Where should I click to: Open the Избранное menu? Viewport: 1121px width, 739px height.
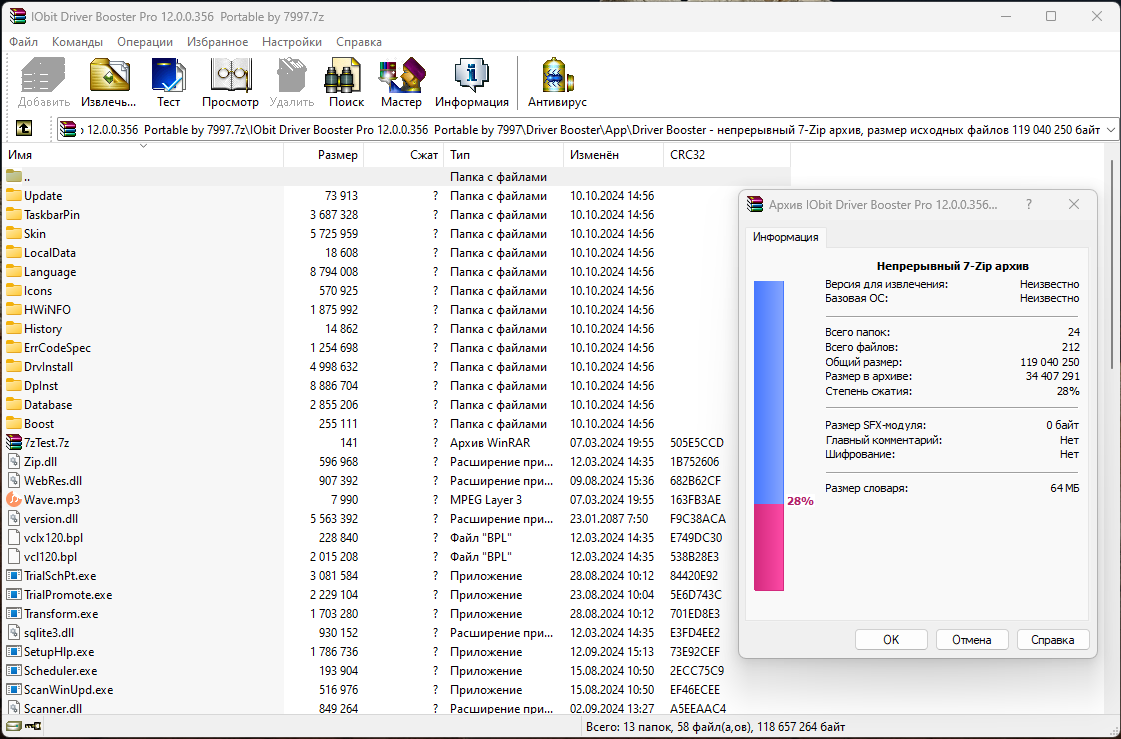(217, 41)
